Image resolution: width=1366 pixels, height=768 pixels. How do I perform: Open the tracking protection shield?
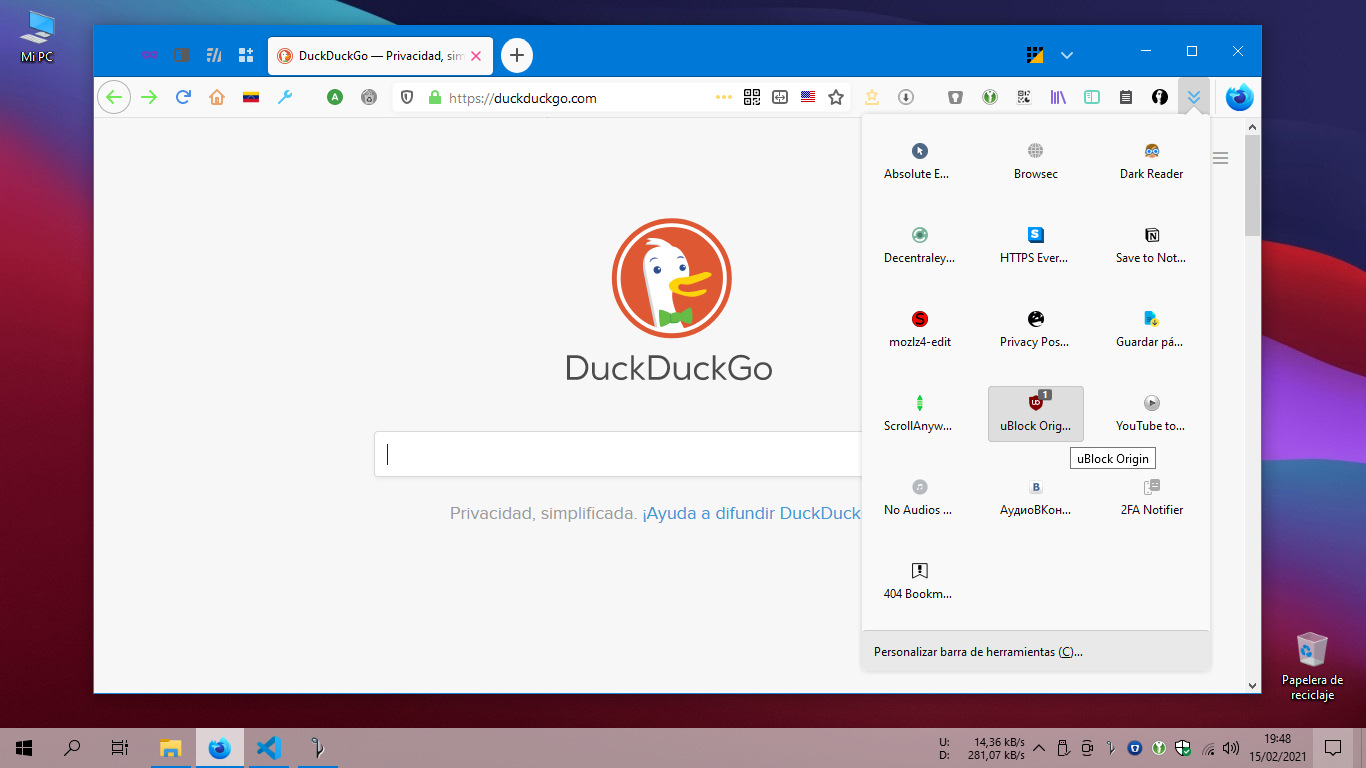[407, 97]
